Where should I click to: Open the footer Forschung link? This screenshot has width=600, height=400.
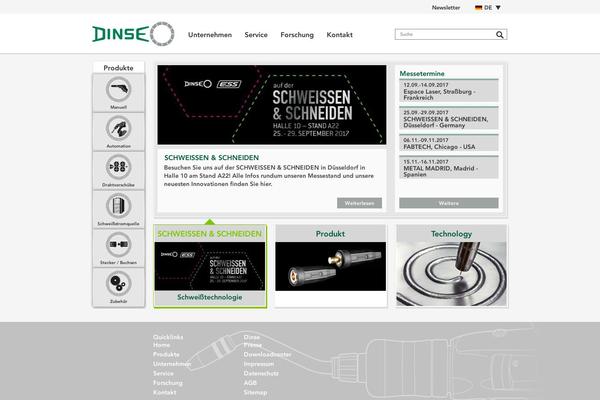click(x=168, y=383)
